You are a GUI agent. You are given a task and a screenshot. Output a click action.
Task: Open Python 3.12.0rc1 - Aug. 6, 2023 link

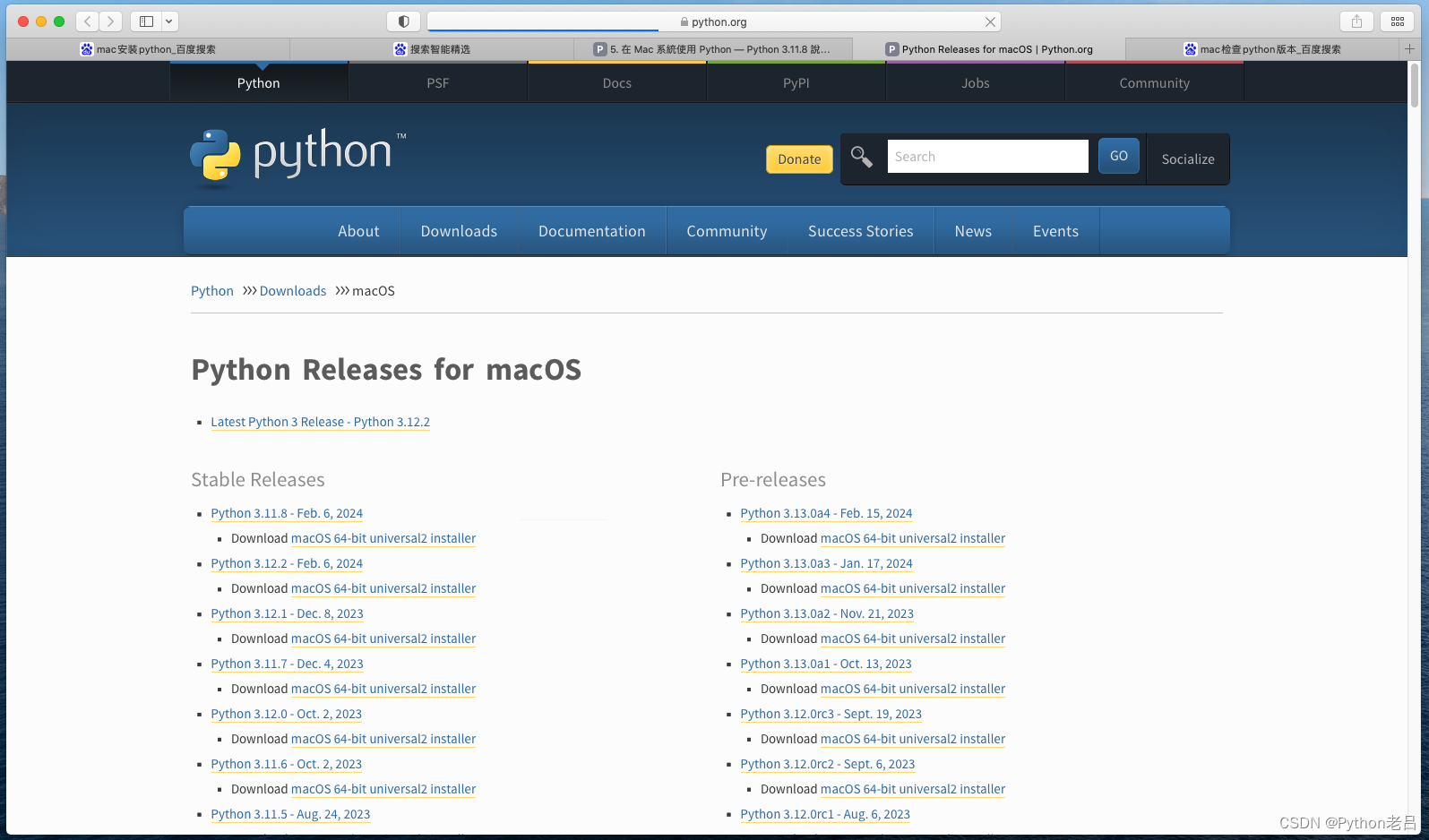[825, 814]
